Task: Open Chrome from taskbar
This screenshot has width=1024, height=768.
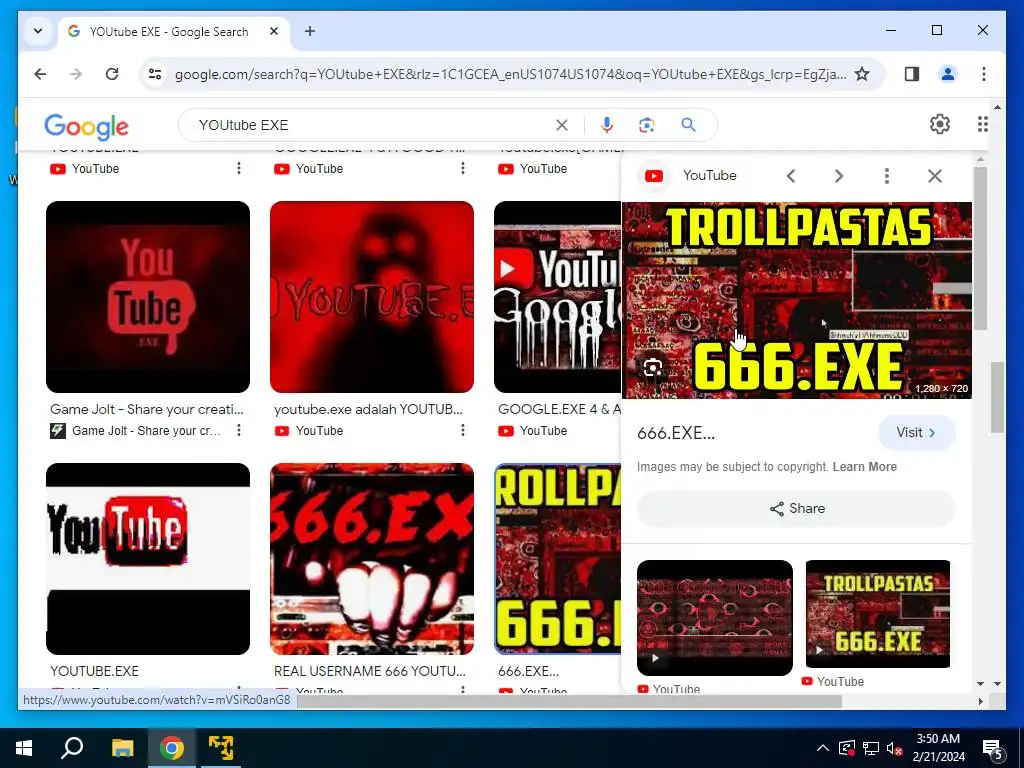Action: tap(172, 748)
